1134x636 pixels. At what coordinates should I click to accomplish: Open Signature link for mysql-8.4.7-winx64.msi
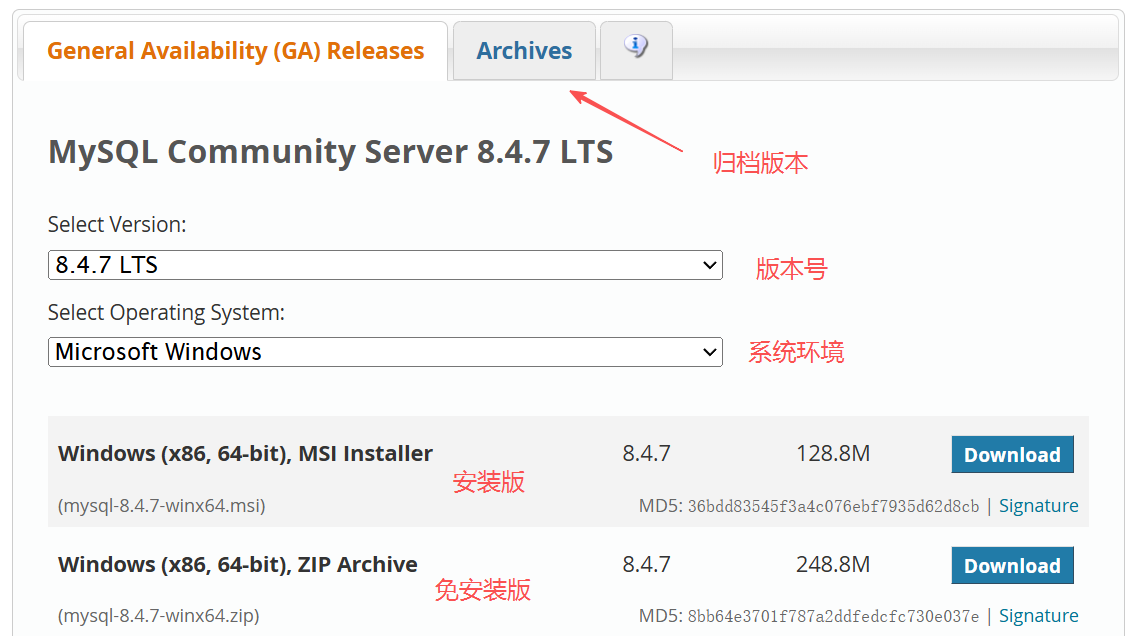tap(1039, 506)
